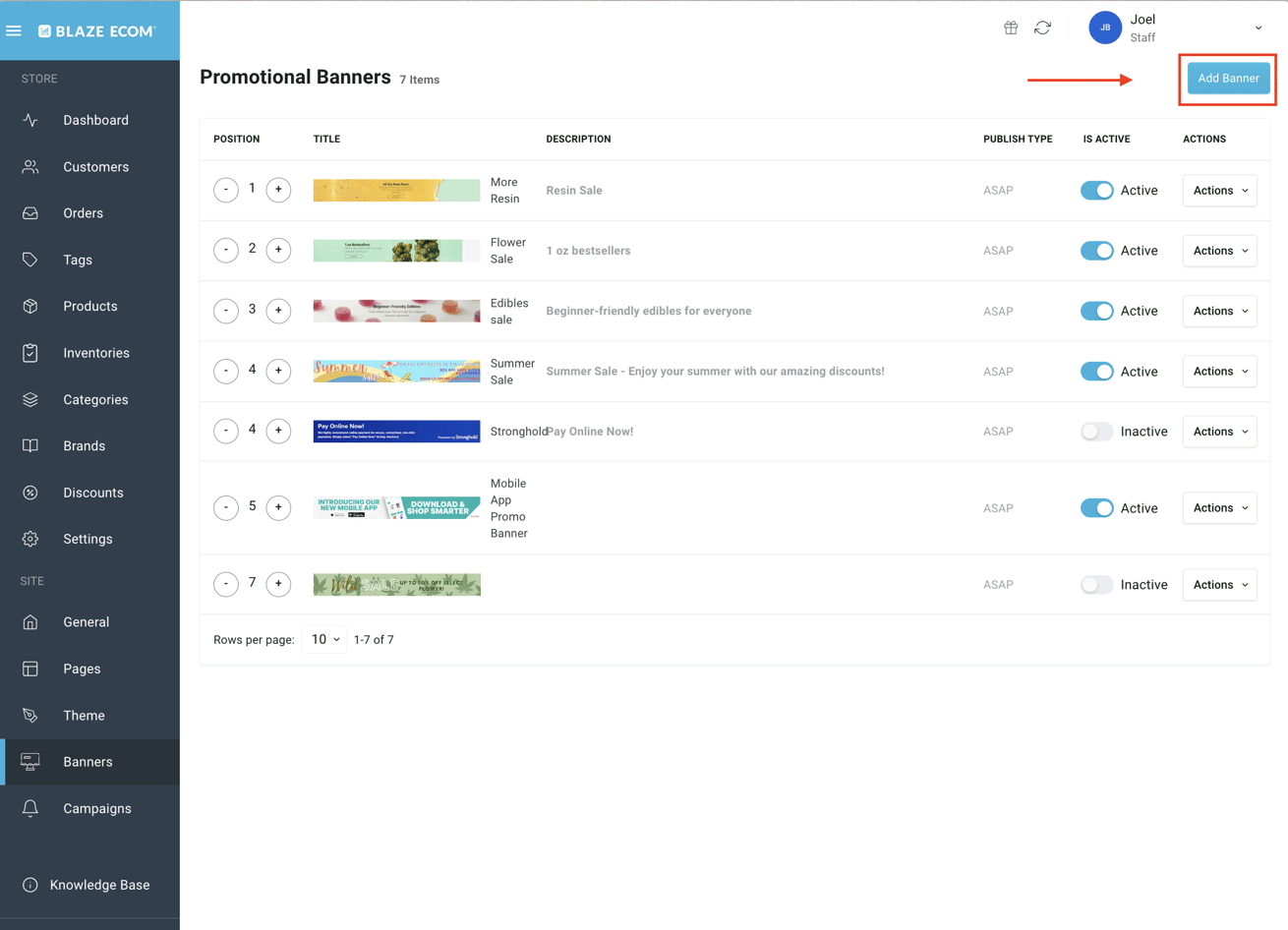Image resolution: width=1288 pixels, height=930 pixels.
Task: Click the Add Banner button
Action: pyautogui.click(x=1227, y=78)
